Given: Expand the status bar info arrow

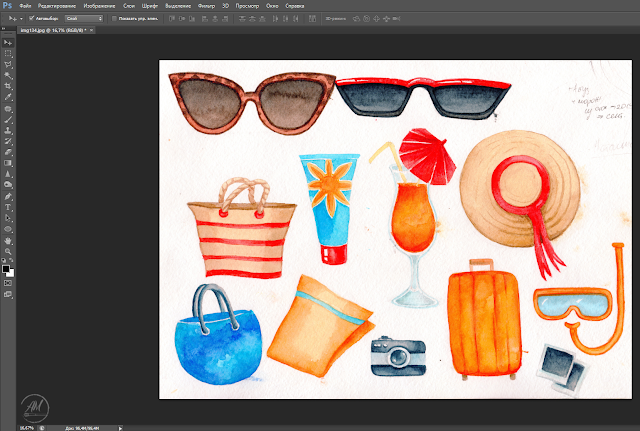Looking at the screenshot, I should [120, 426].
